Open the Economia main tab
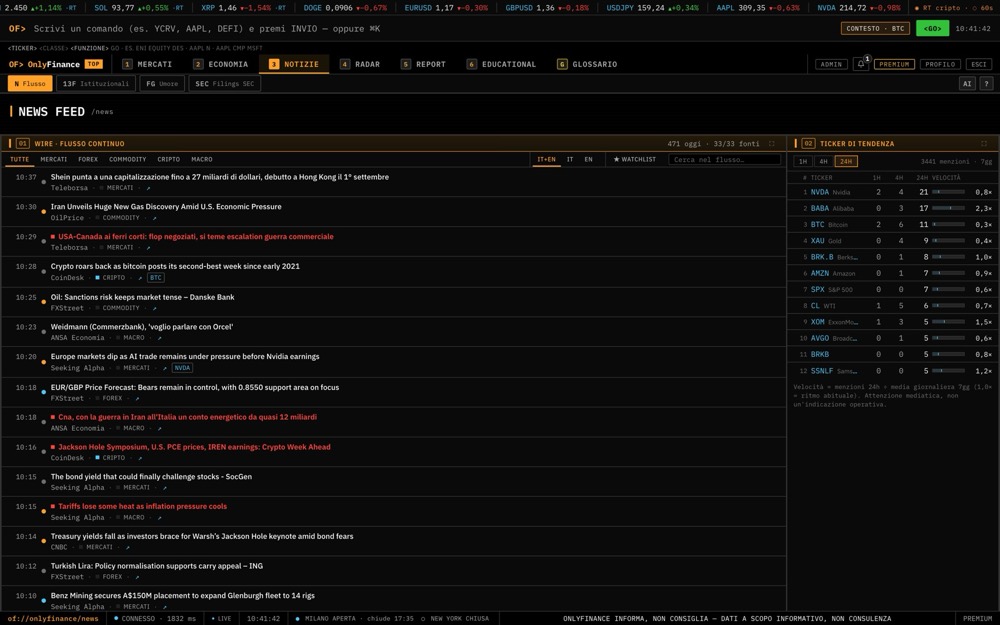Screen dimensions: 1000x625 [221, 64]
